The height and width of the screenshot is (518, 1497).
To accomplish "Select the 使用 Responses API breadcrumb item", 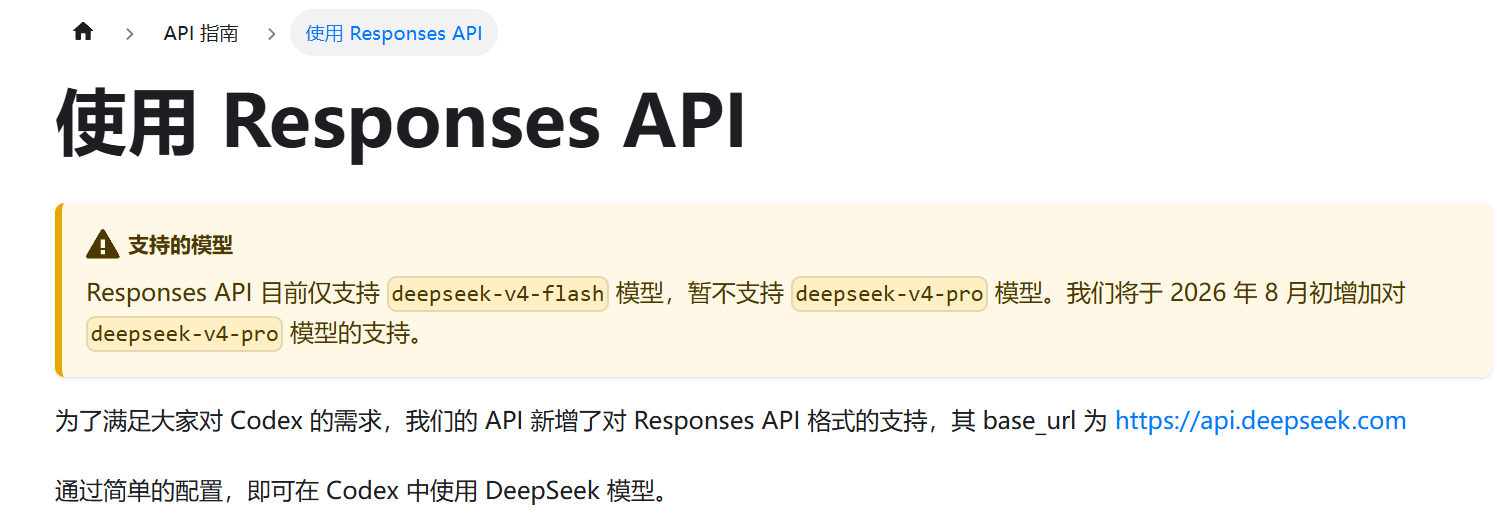I will click(394, 33).
